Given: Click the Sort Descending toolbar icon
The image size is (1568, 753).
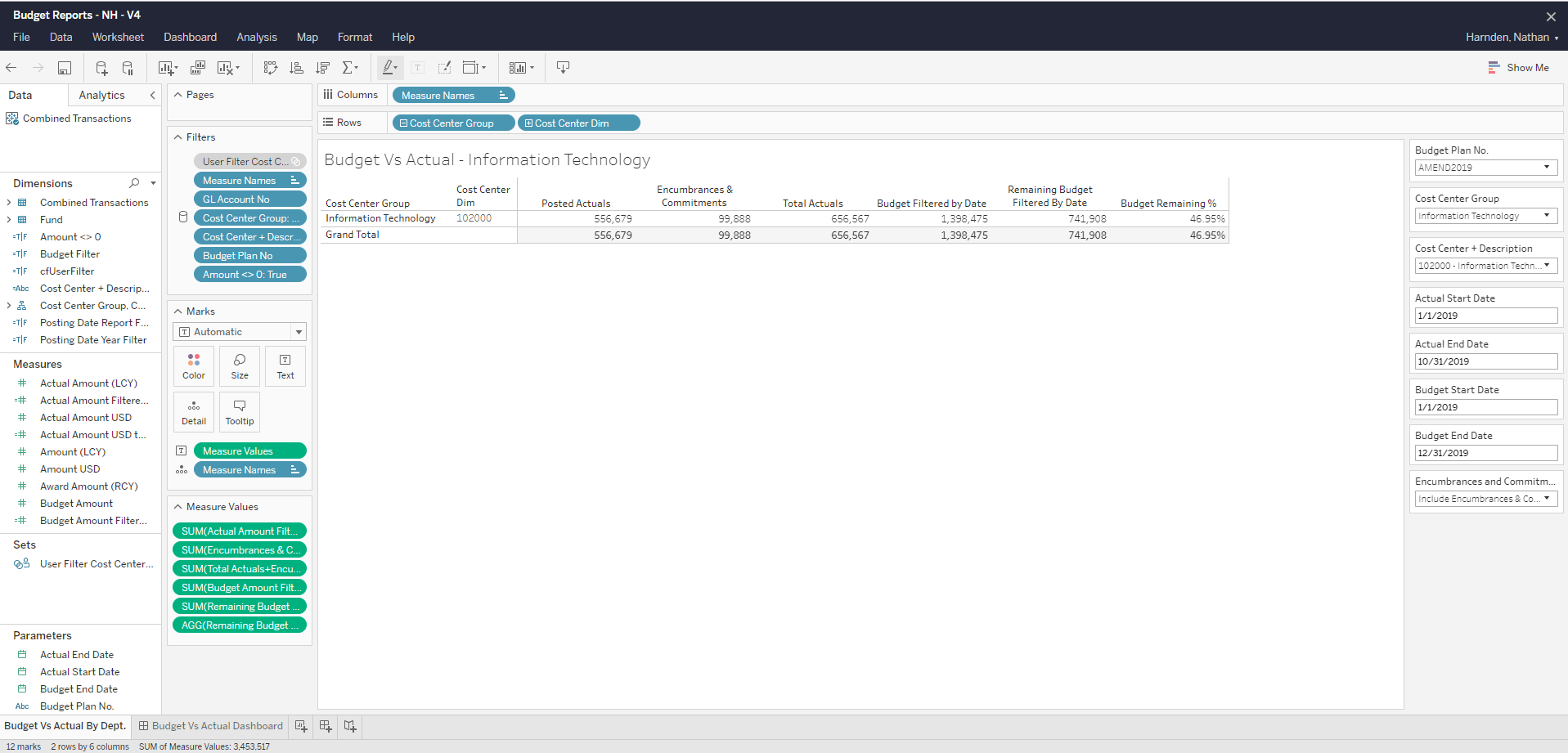Looking at the screenshot, I should (x=322, y=67).
